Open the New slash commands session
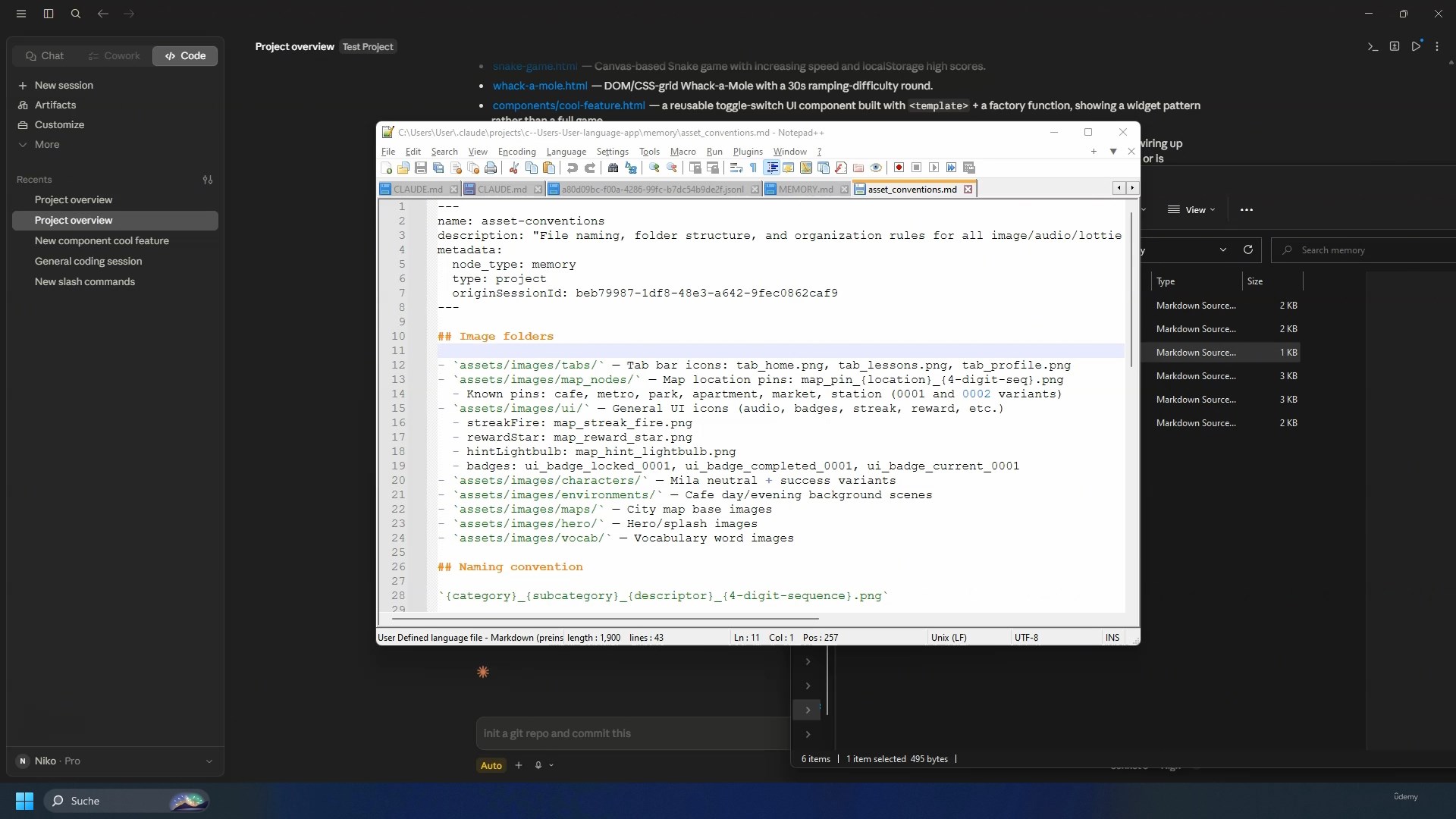Viewport: 1456px width, 819px height. tap(85, 281)
